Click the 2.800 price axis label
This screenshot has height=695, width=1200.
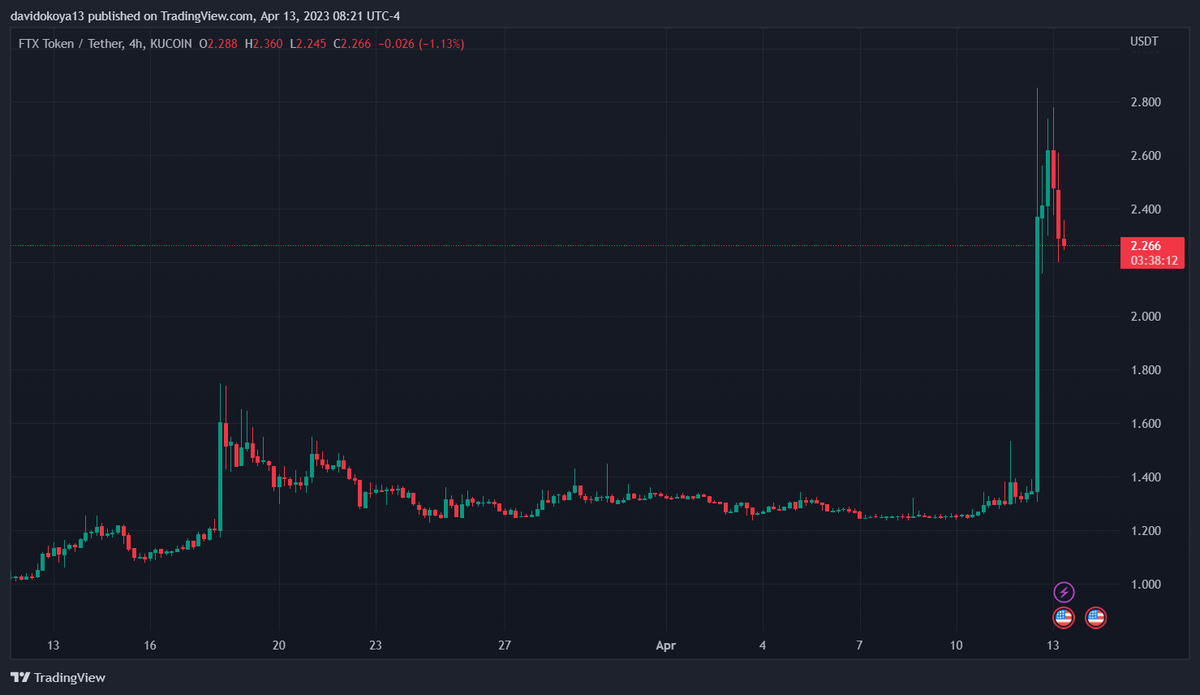point(1145,103)
